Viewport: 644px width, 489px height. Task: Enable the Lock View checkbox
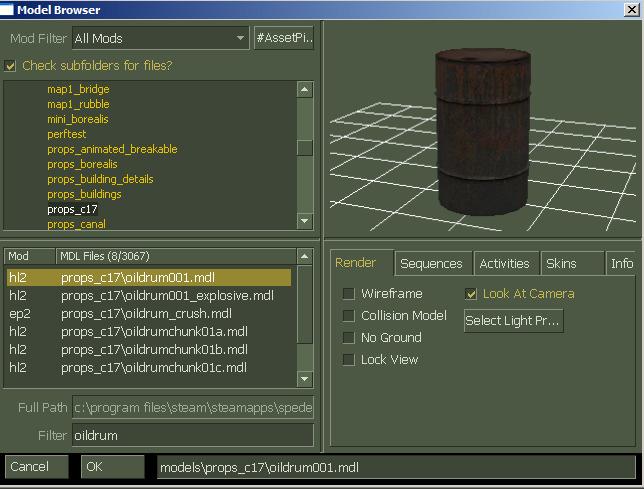349,360
